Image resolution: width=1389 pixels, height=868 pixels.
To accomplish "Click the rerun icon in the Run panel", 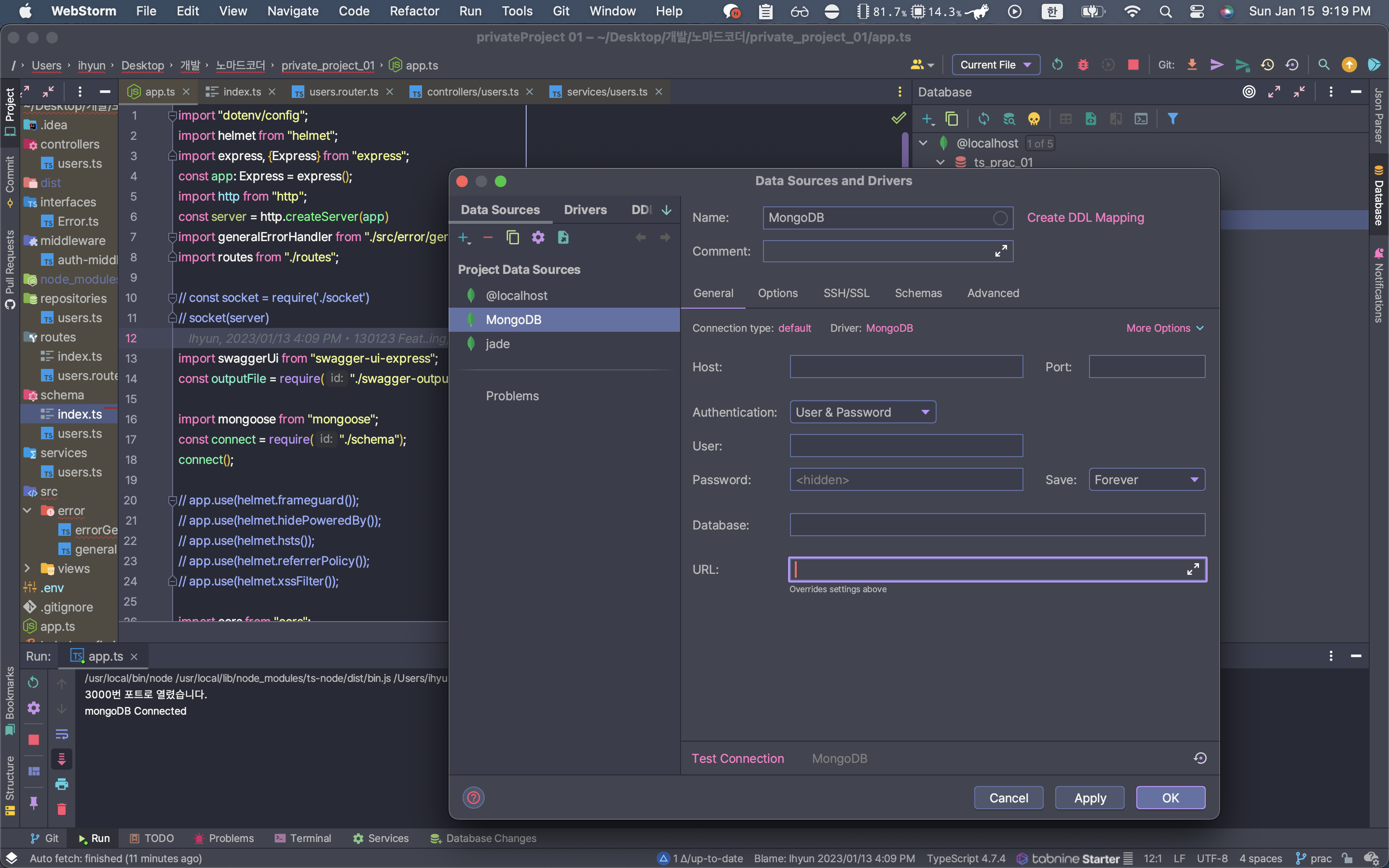I will [x=33, y=682].
